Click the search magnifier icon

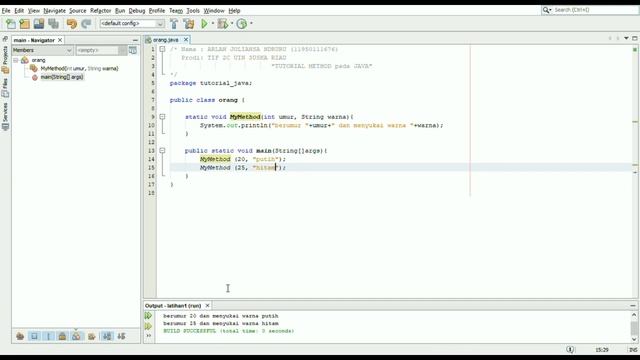point(547,10)
